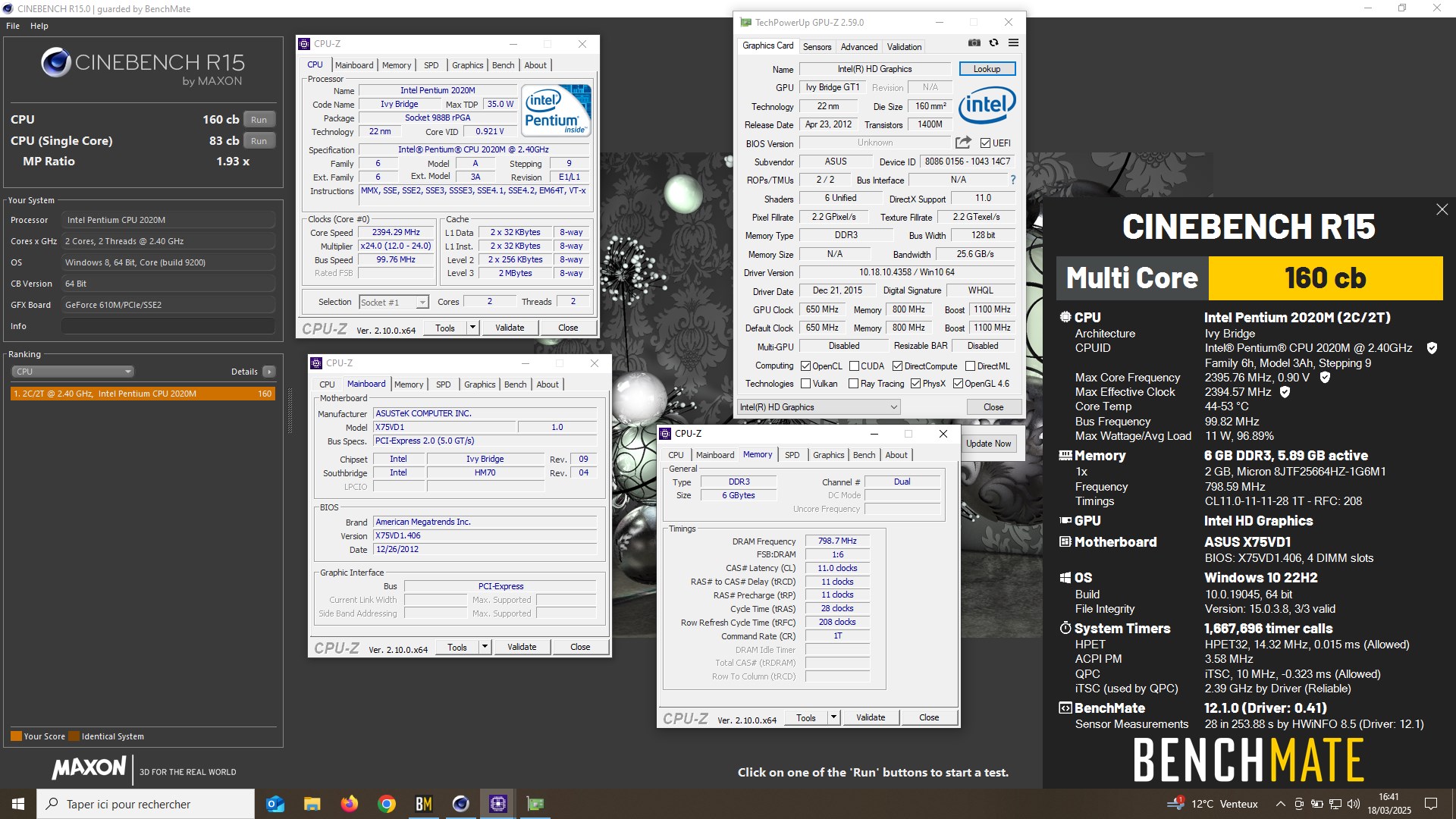Click the shield next to Max Core Frequency

pyautogui.click(x=1325, y=378)
